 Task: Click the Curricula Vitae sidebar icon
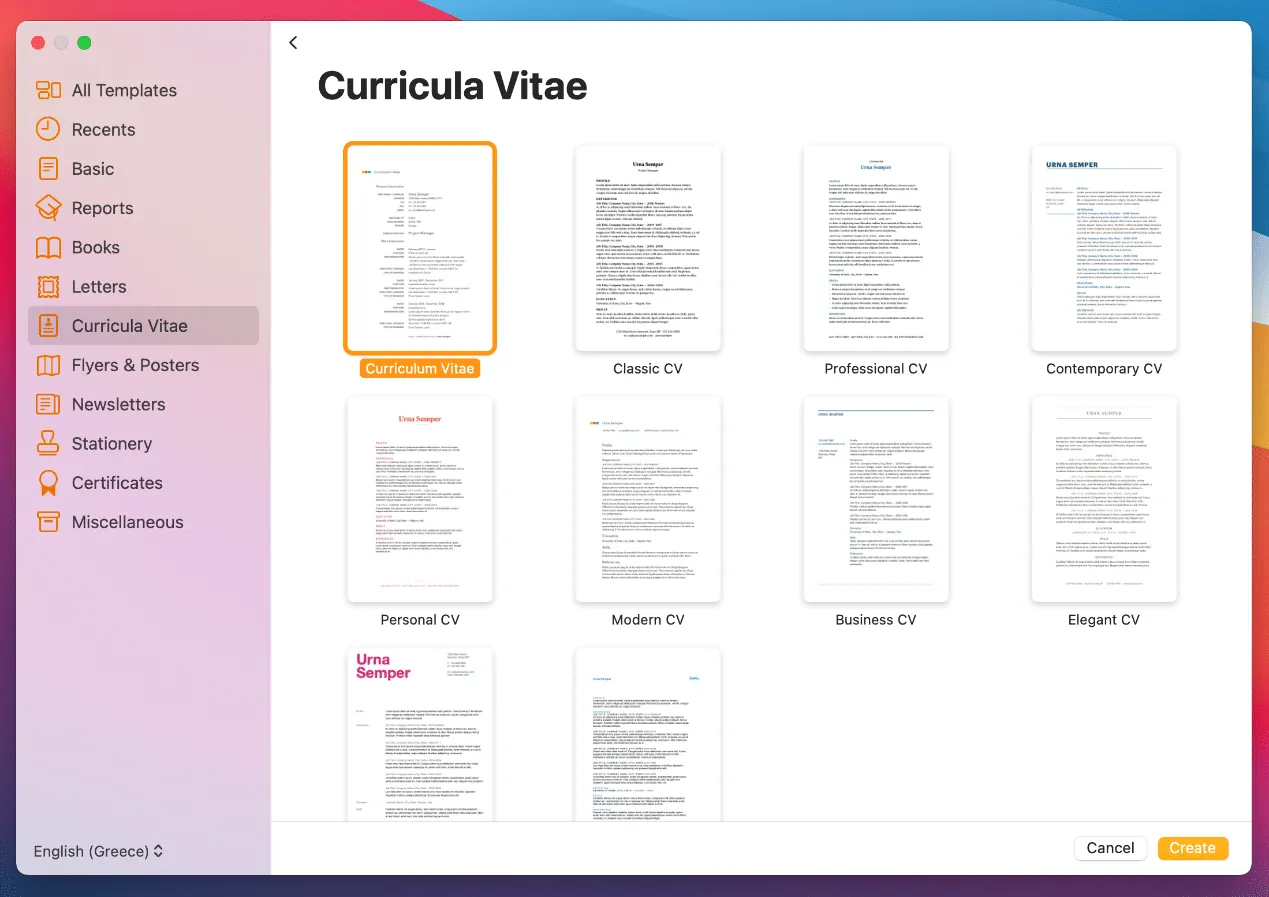click(48, 325)
